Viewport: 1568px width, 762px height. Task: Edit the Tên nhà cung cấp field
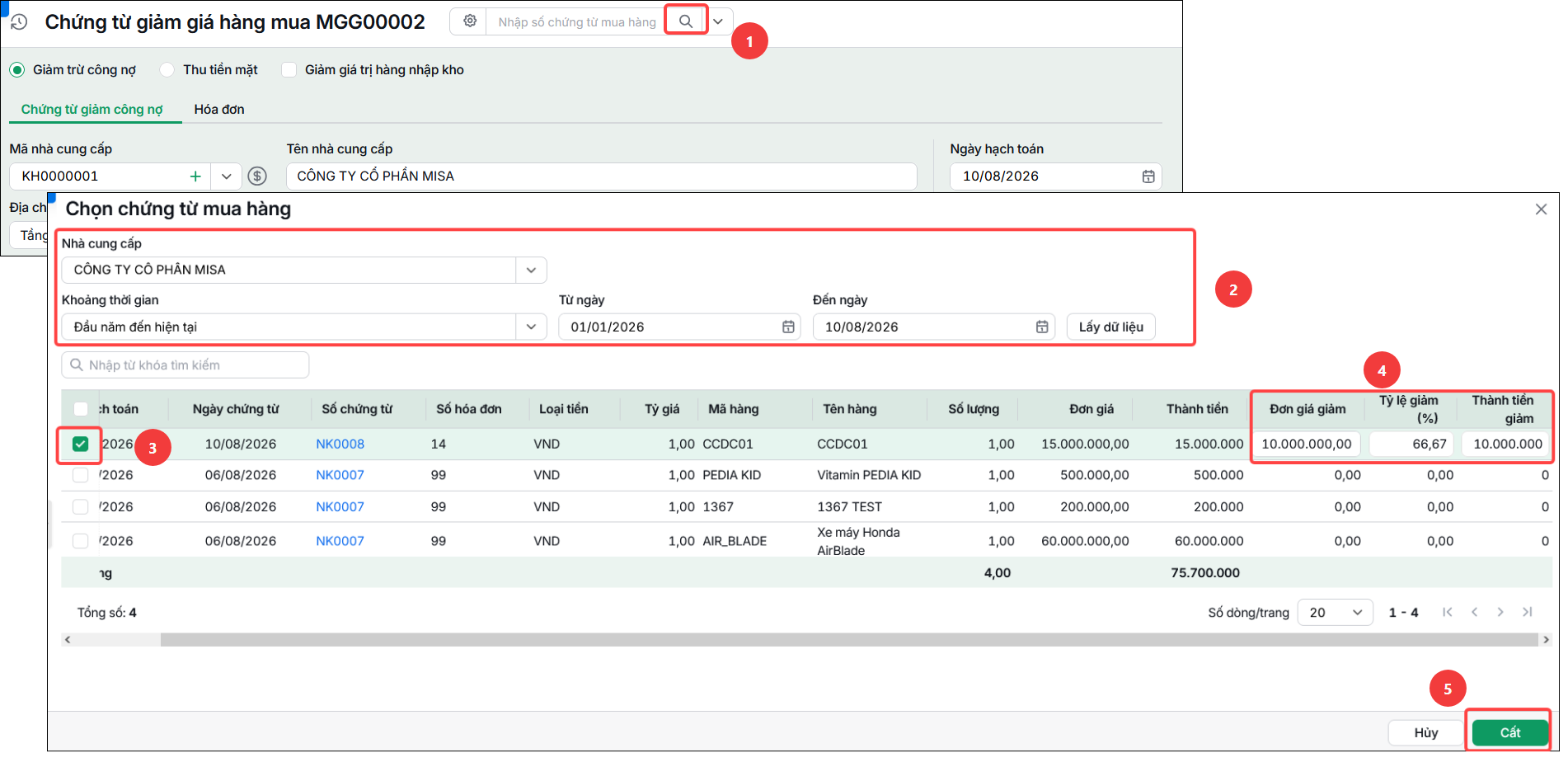click(x=602, y=176)
